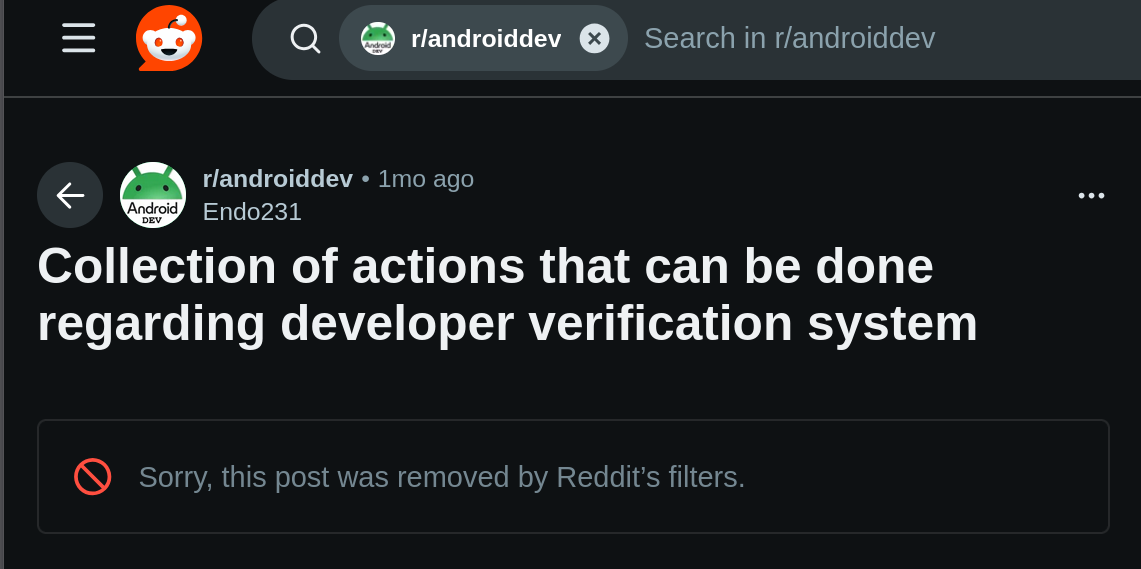Remove the r/androiddev search filter chip
The width and height of the screenshot is (1141, 569).
tap(594, 39)
